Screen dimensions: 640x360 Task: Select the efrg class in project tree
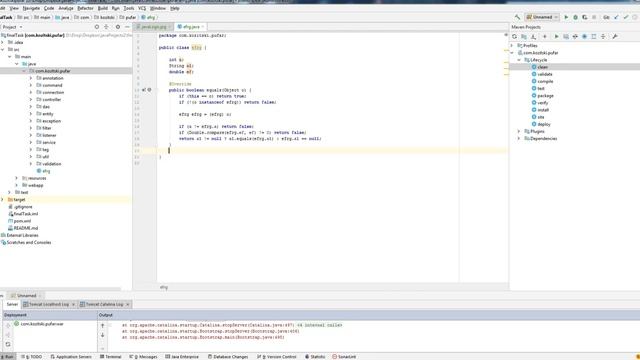click(46, 171)
